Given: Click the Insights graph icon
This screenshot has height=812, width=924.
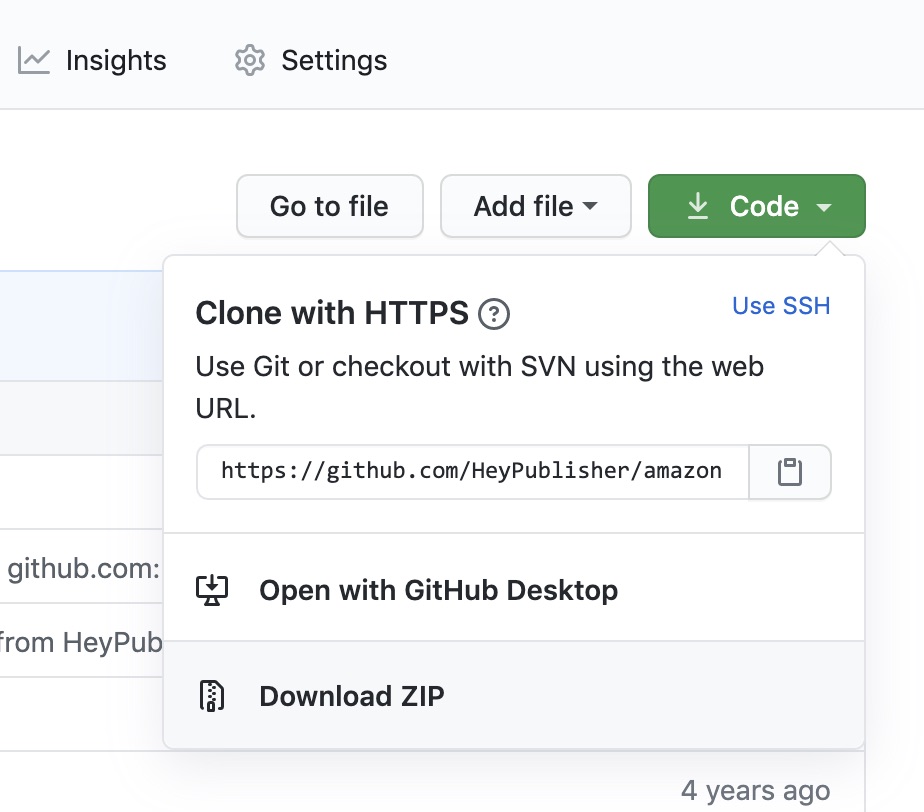Looking at the screenshot, I should [x=34, y=60].
